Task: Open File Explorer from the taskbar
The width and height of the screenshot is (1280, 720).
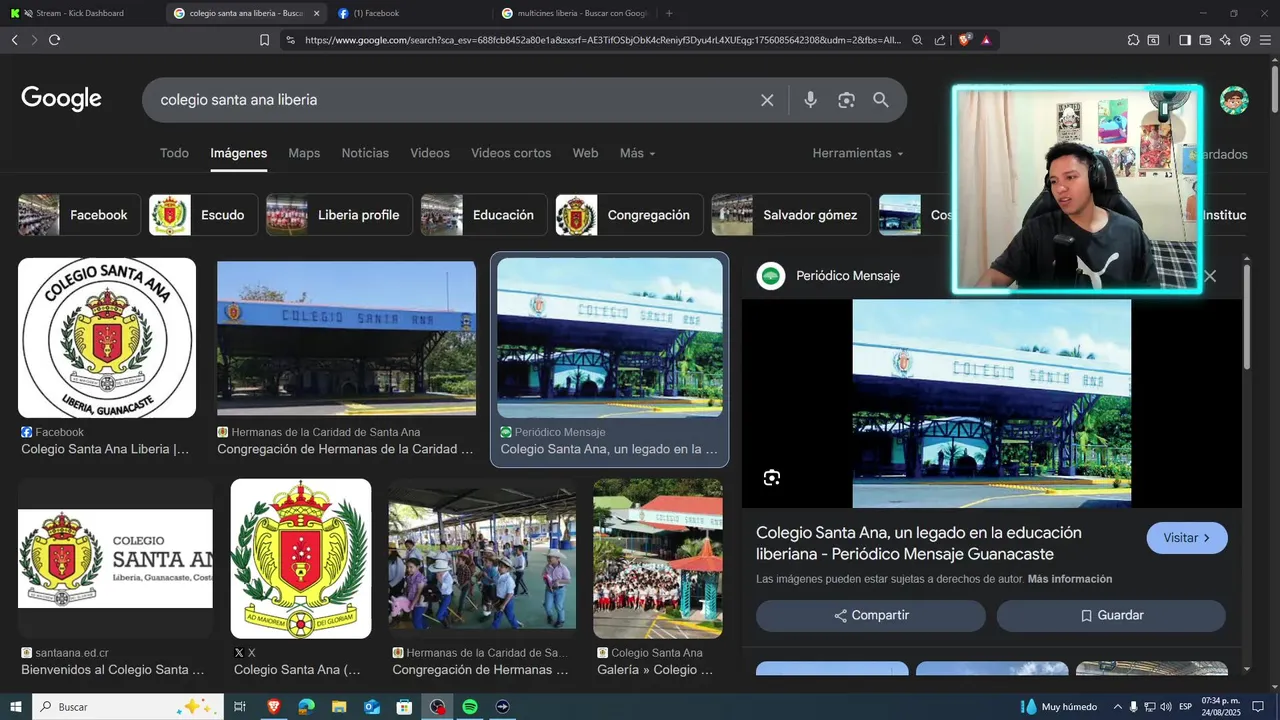Action: coord(339,707)
